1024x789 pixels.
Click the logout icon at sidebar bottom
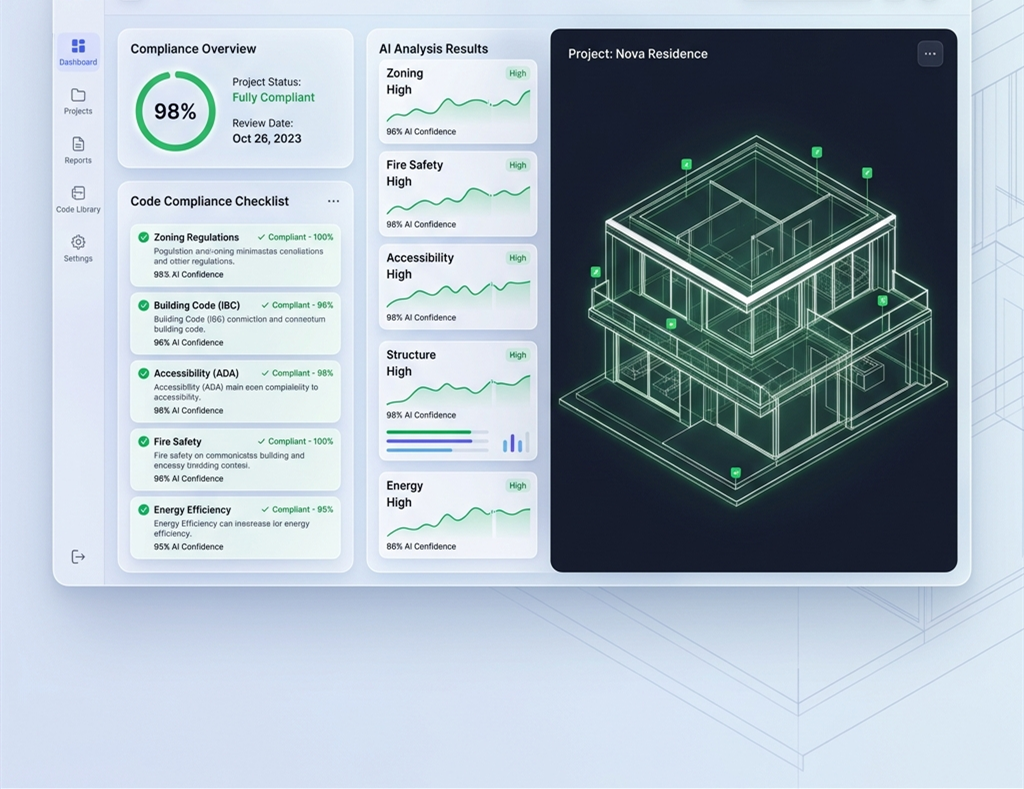(78, 556)
